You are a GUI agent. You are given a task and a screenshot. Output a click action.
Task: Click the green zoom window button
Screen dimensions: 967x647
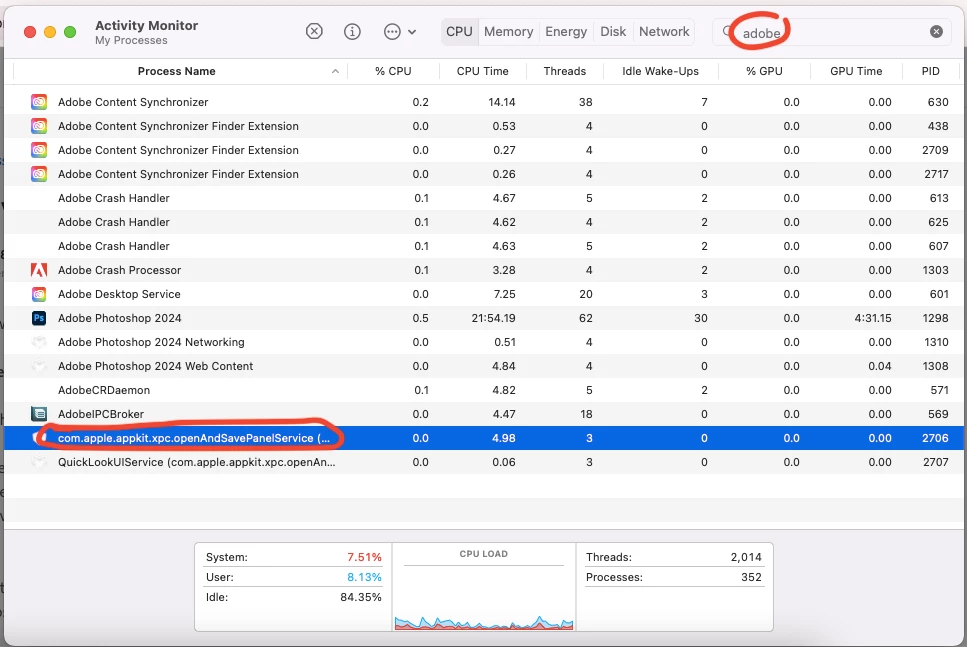[70, 32]
